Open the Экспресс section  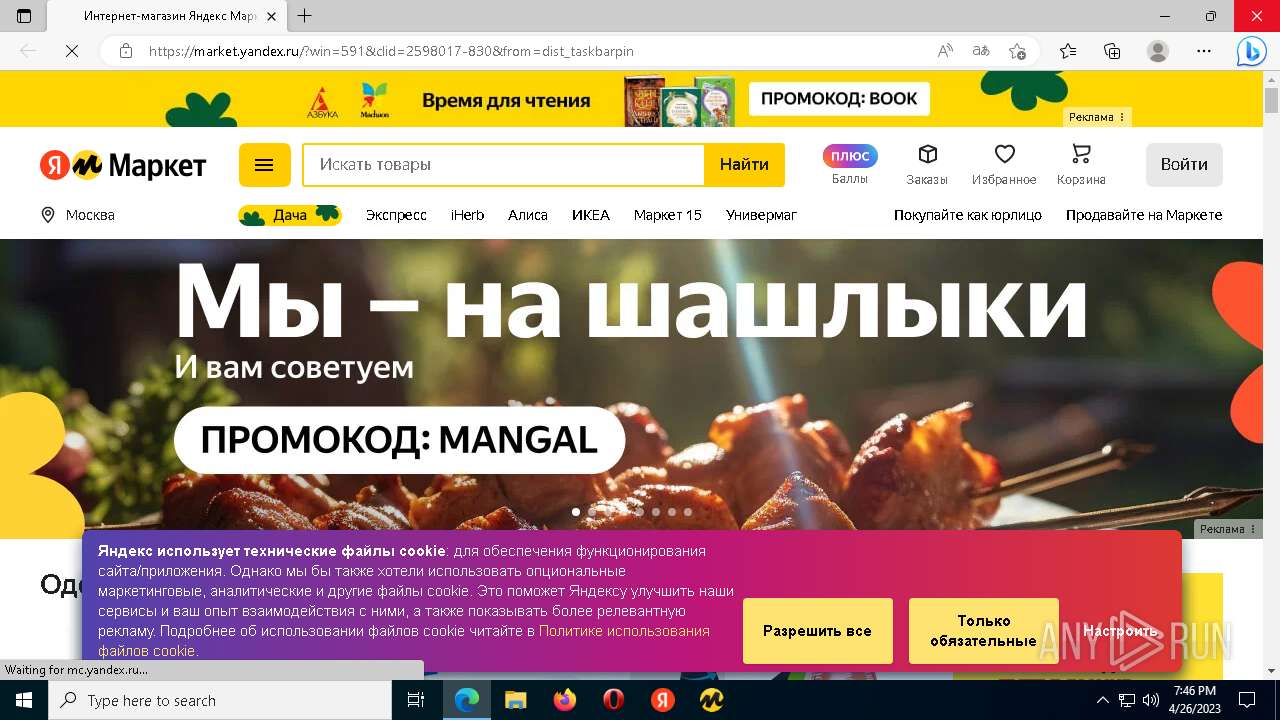pos(396,215)
